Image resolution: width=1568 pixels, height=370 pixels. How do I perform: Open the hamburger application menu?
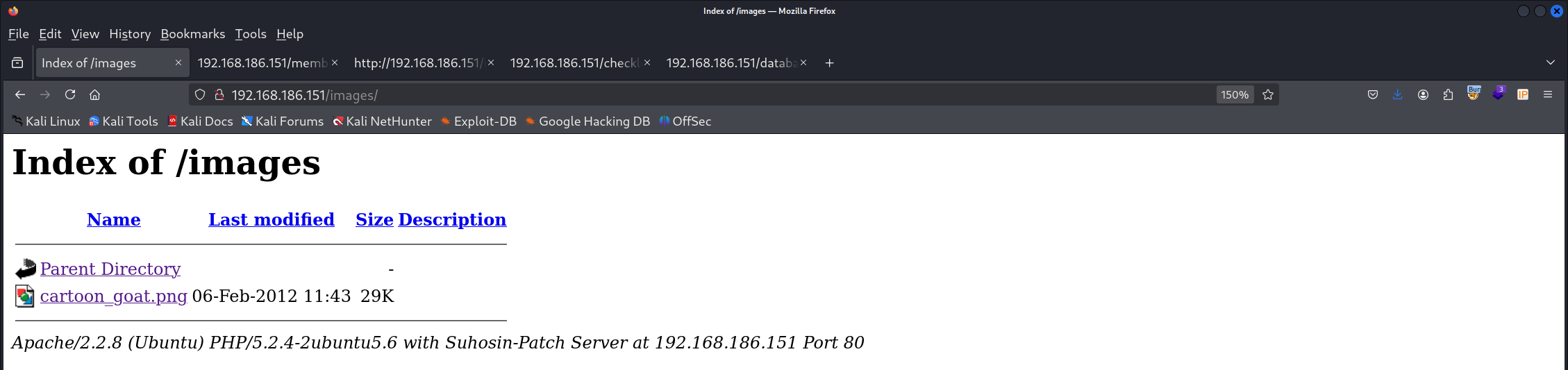coord(1548,95)
